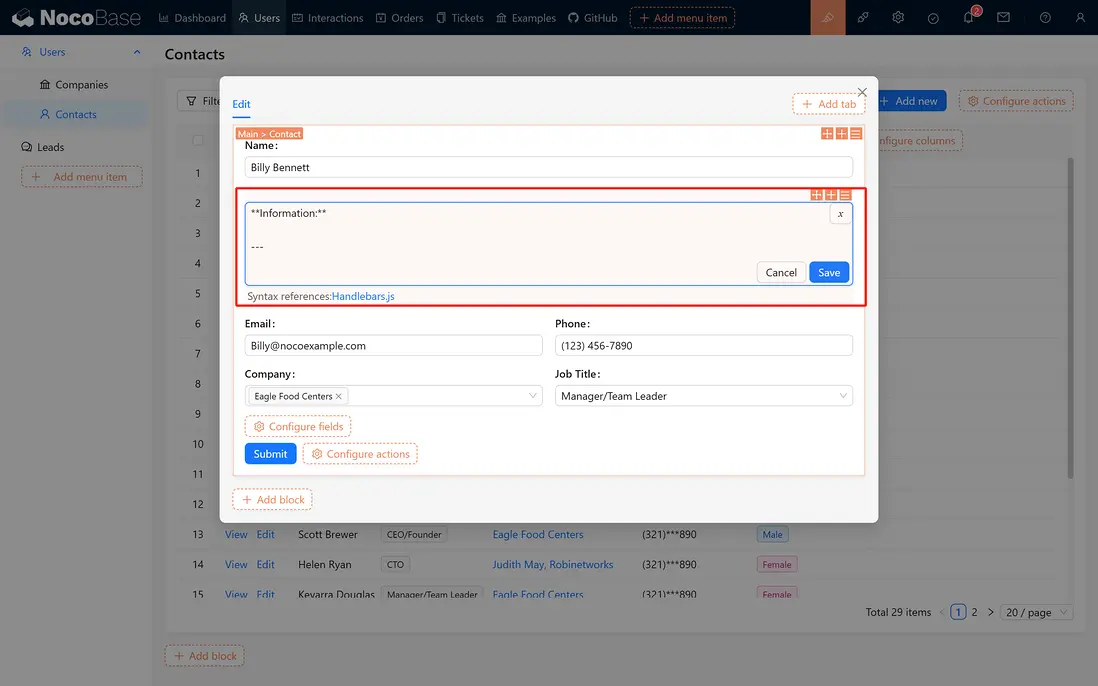Remove the Eagle Food Centers company tag
The image size is (1098, 686).
point(338,396)
